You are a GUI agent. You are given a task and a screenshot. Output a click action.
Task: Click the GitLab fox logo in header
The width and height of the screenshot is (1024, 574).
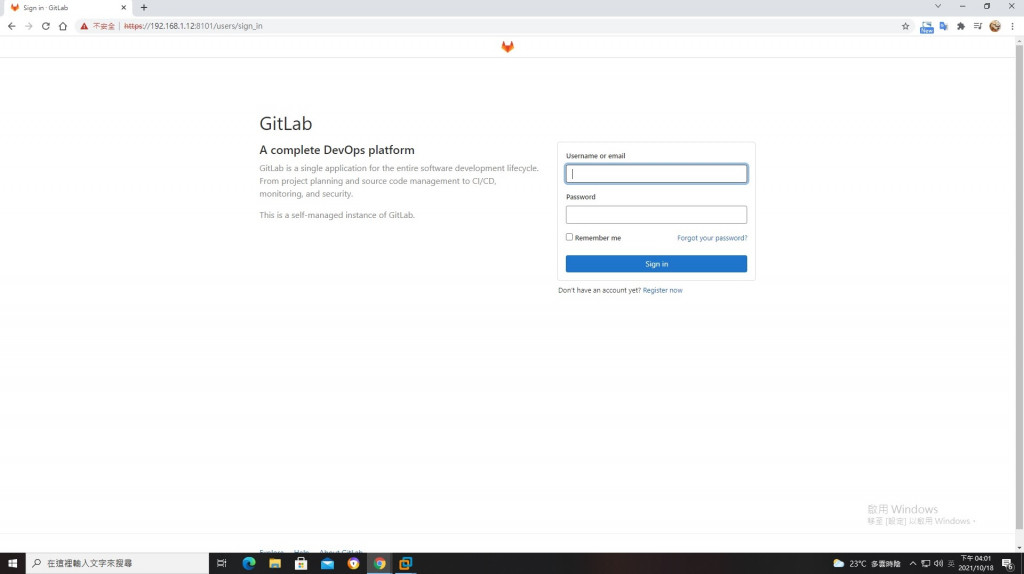507,46
